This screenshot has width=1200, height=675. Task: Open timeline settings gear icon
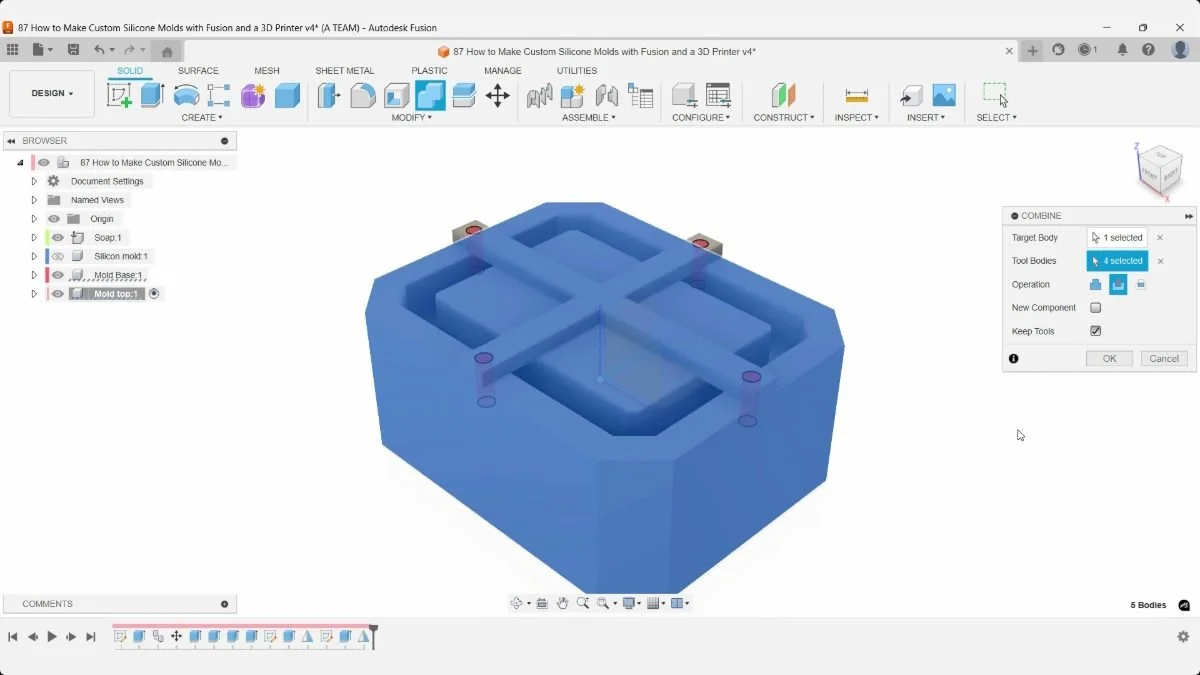[x=1183, y=637]
